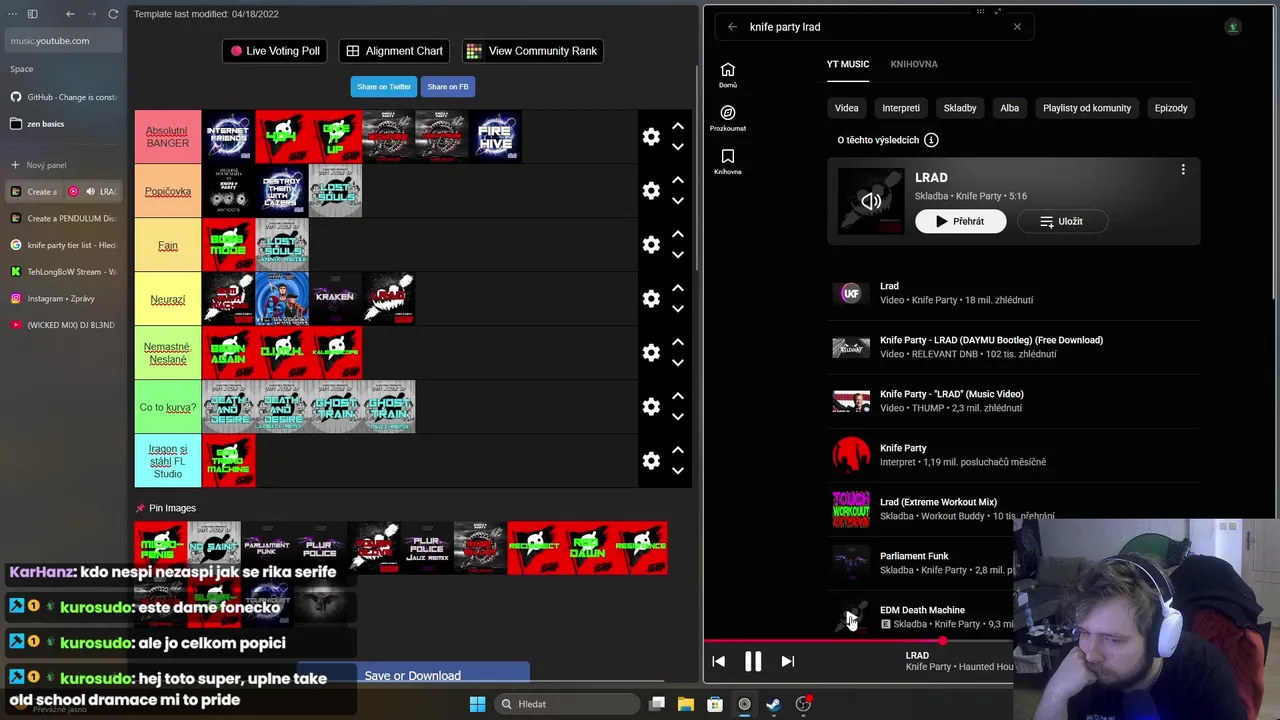Move Nemastné, Neslané tier down with arrow
Image resolution: width=1280 pixels, height=720 pixels.
678,363
